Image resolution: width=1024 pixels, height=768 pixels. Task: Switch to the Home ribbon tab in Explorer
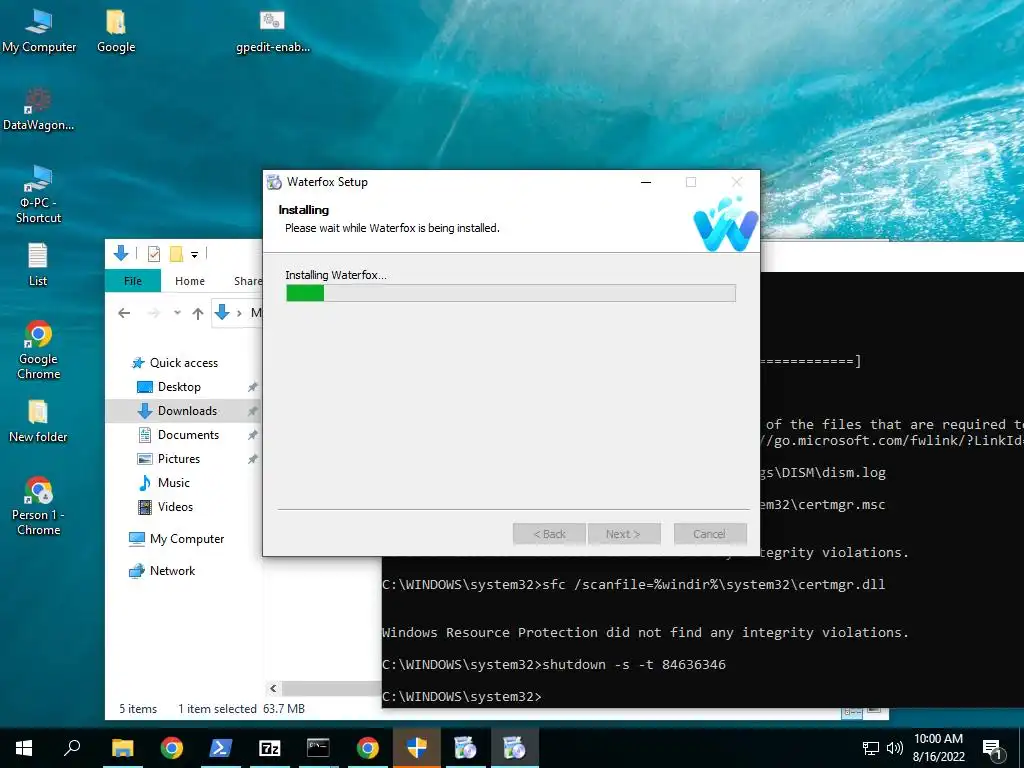(x=189, y=281)
